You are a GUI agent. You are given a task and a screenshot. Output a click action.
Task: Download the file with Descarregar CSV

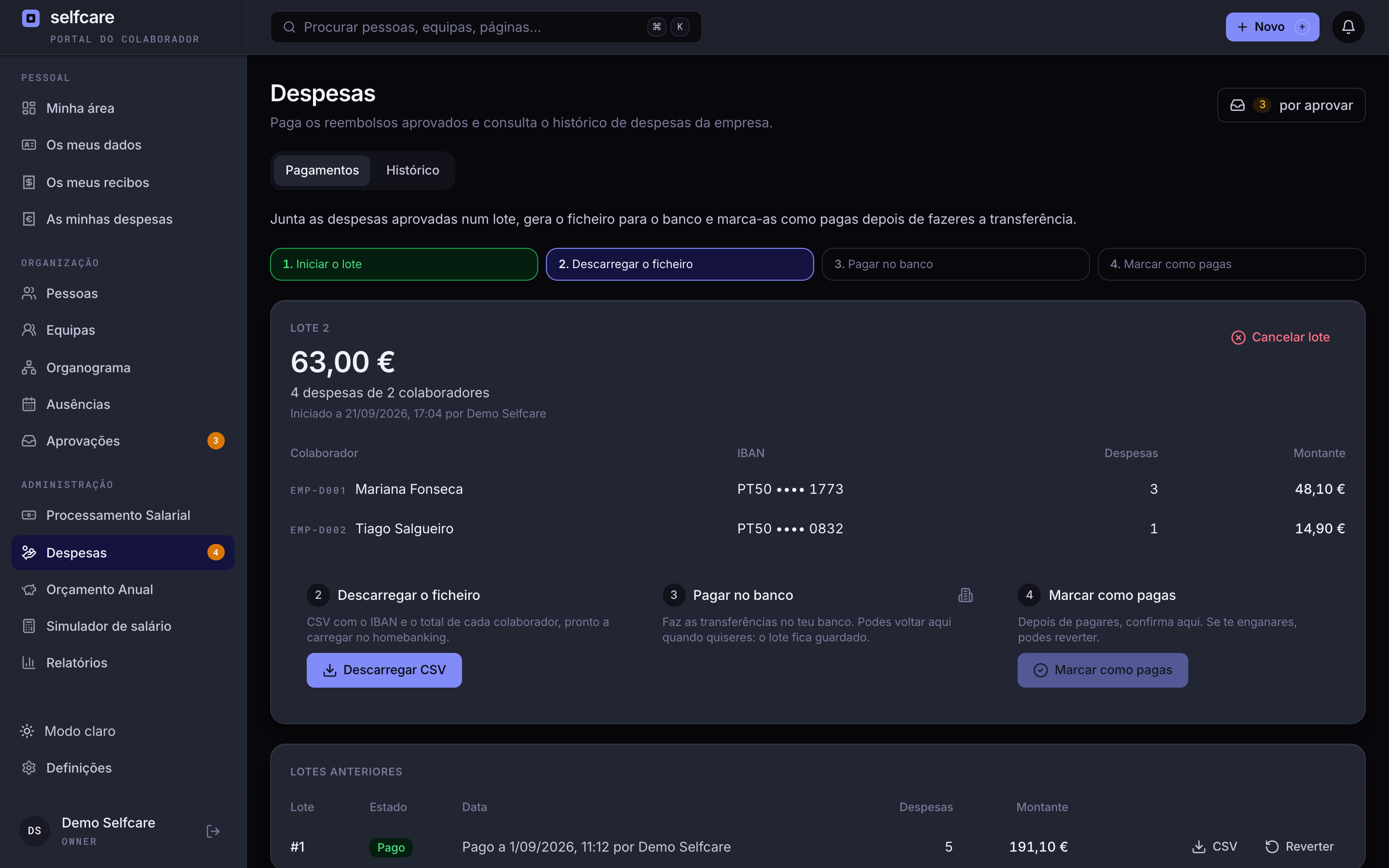[x=384, y=670]
